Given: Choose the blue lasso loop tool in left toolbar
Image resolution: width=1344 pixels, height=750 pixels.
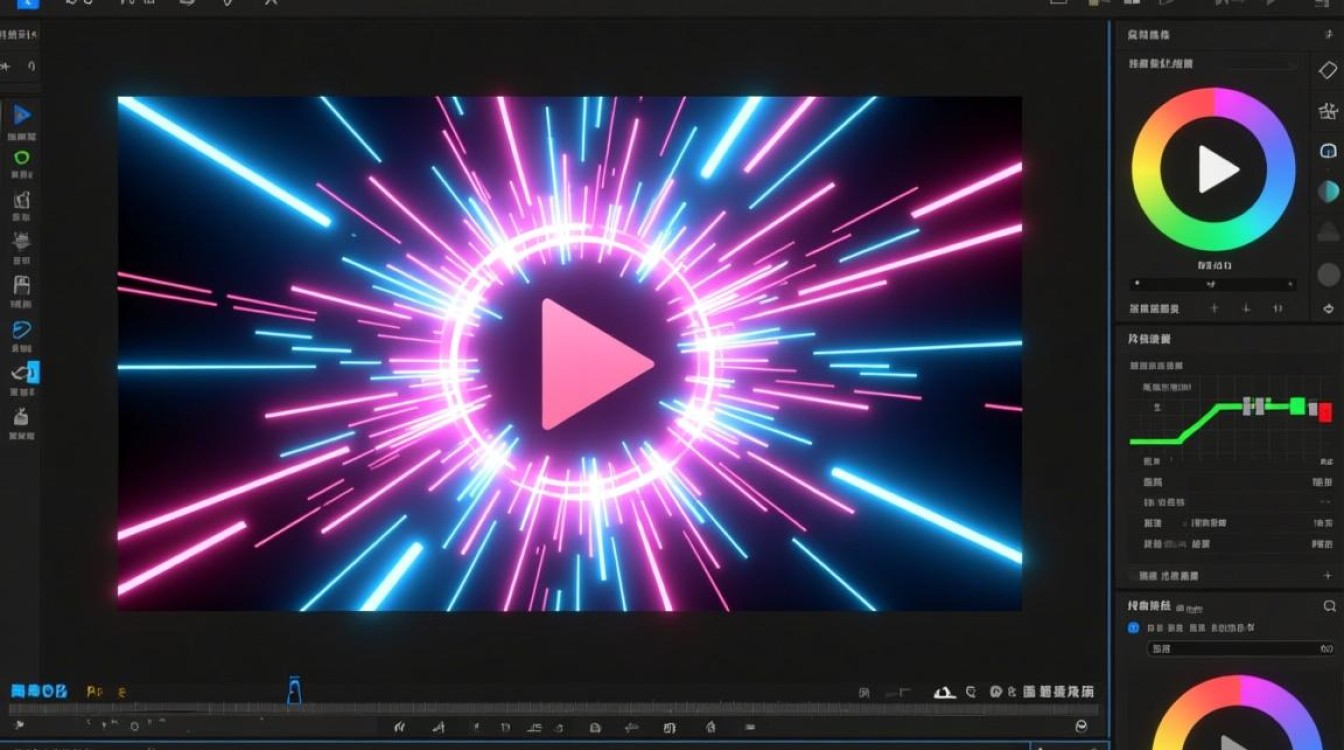Looking at the screenshot, I should point(21,329).
